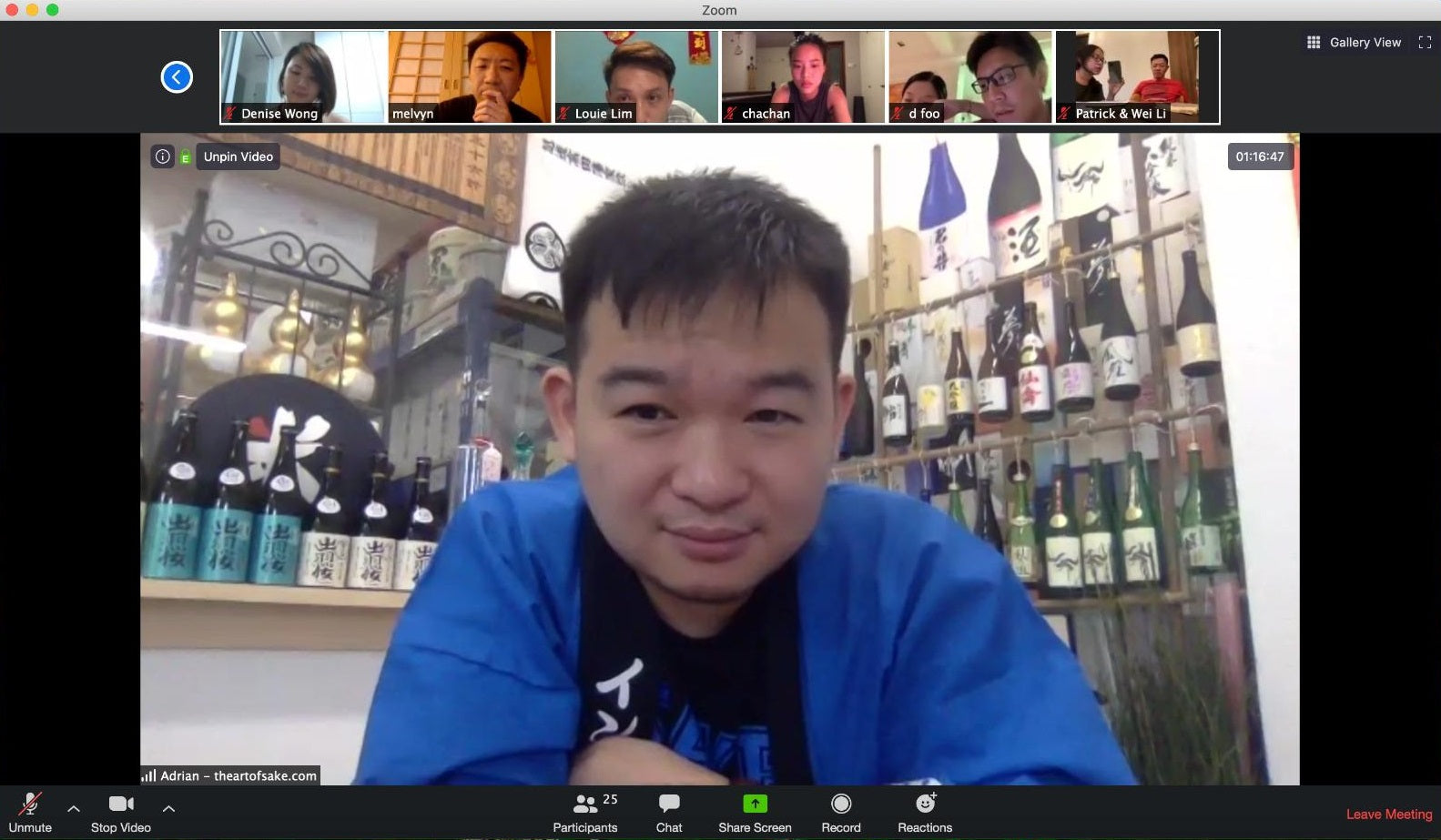
Task: Select Denise Wong's video thumbnail
Action: [x=302, y=76]
